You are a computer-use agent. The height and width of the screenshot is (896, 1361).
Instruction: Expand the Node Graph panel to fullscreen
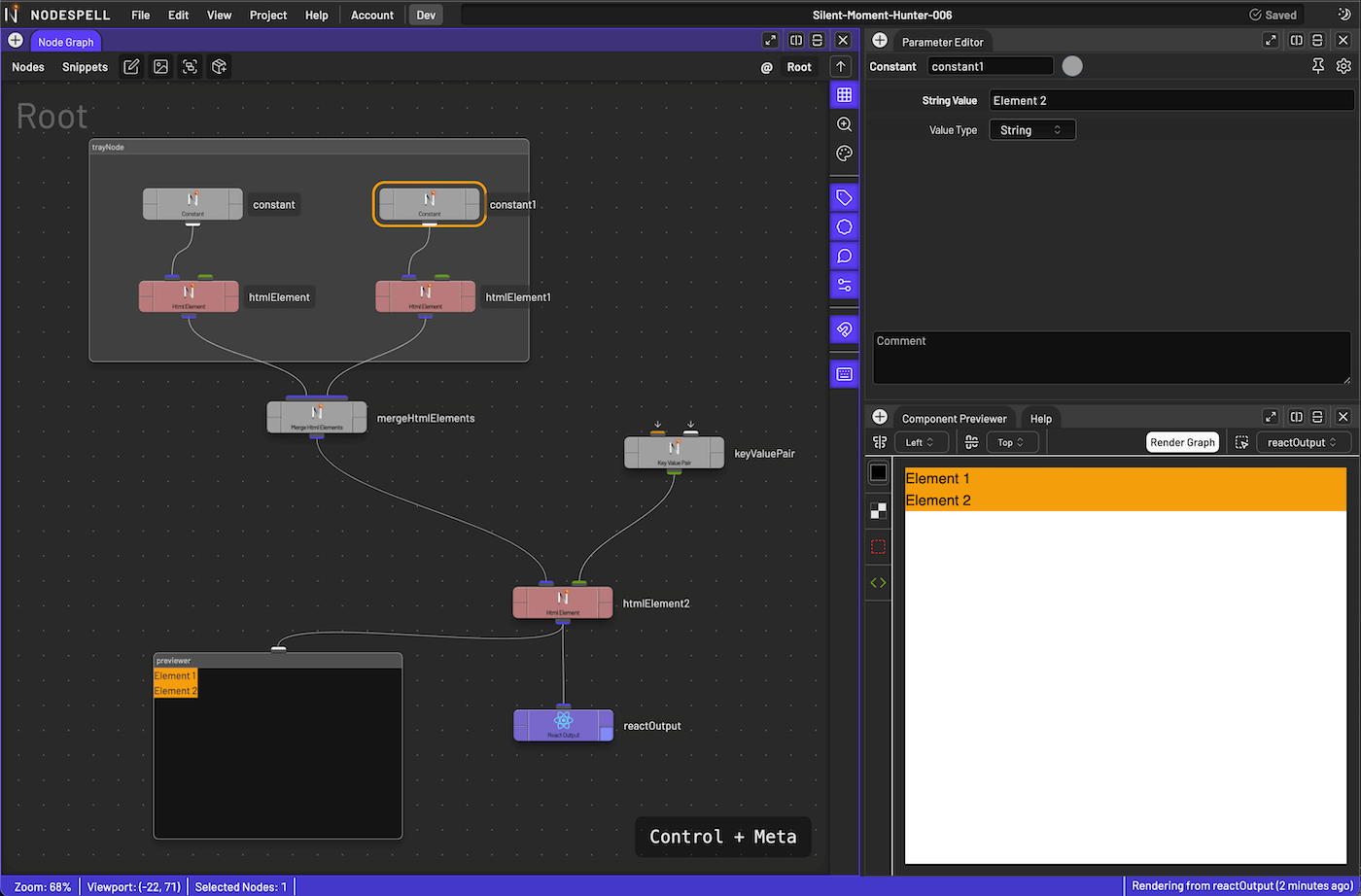770,41
